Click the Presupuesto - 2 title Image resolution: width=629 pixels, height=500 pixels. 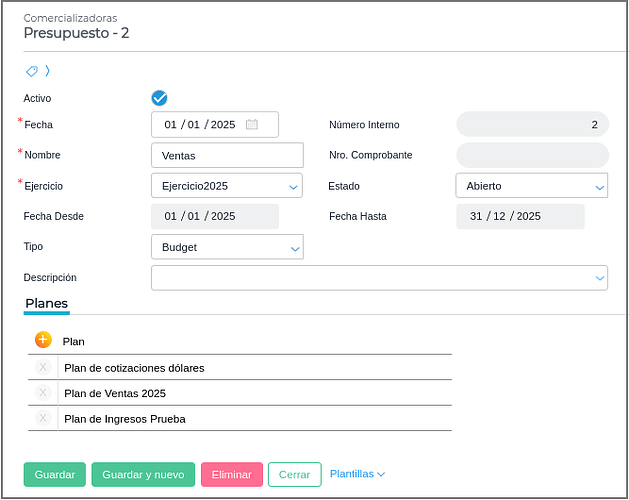point(76,33)
